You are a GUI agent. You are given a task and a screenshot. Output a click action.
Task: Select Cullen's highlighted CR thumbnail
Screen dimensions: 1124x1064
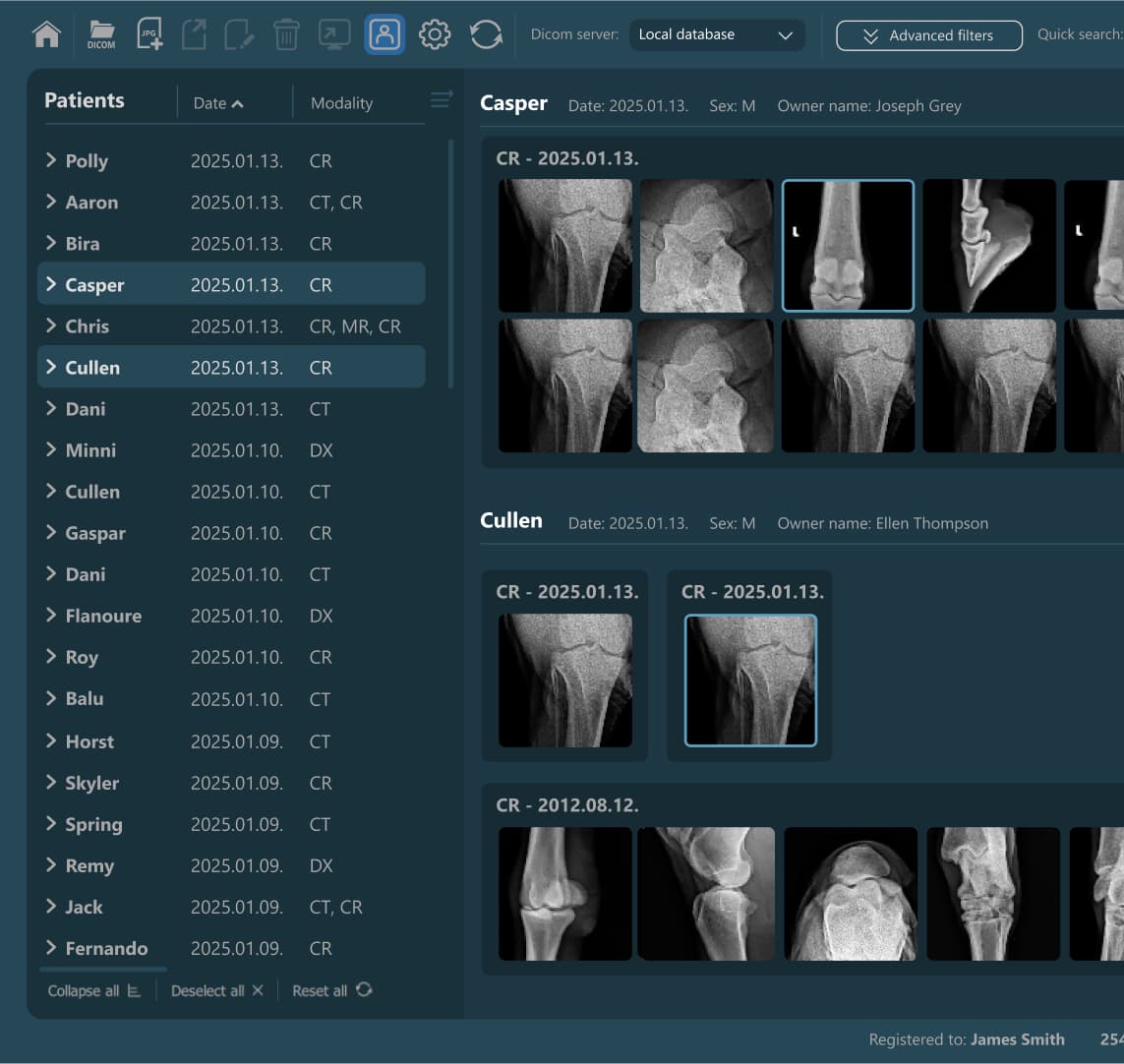click(x=750, y=680)
